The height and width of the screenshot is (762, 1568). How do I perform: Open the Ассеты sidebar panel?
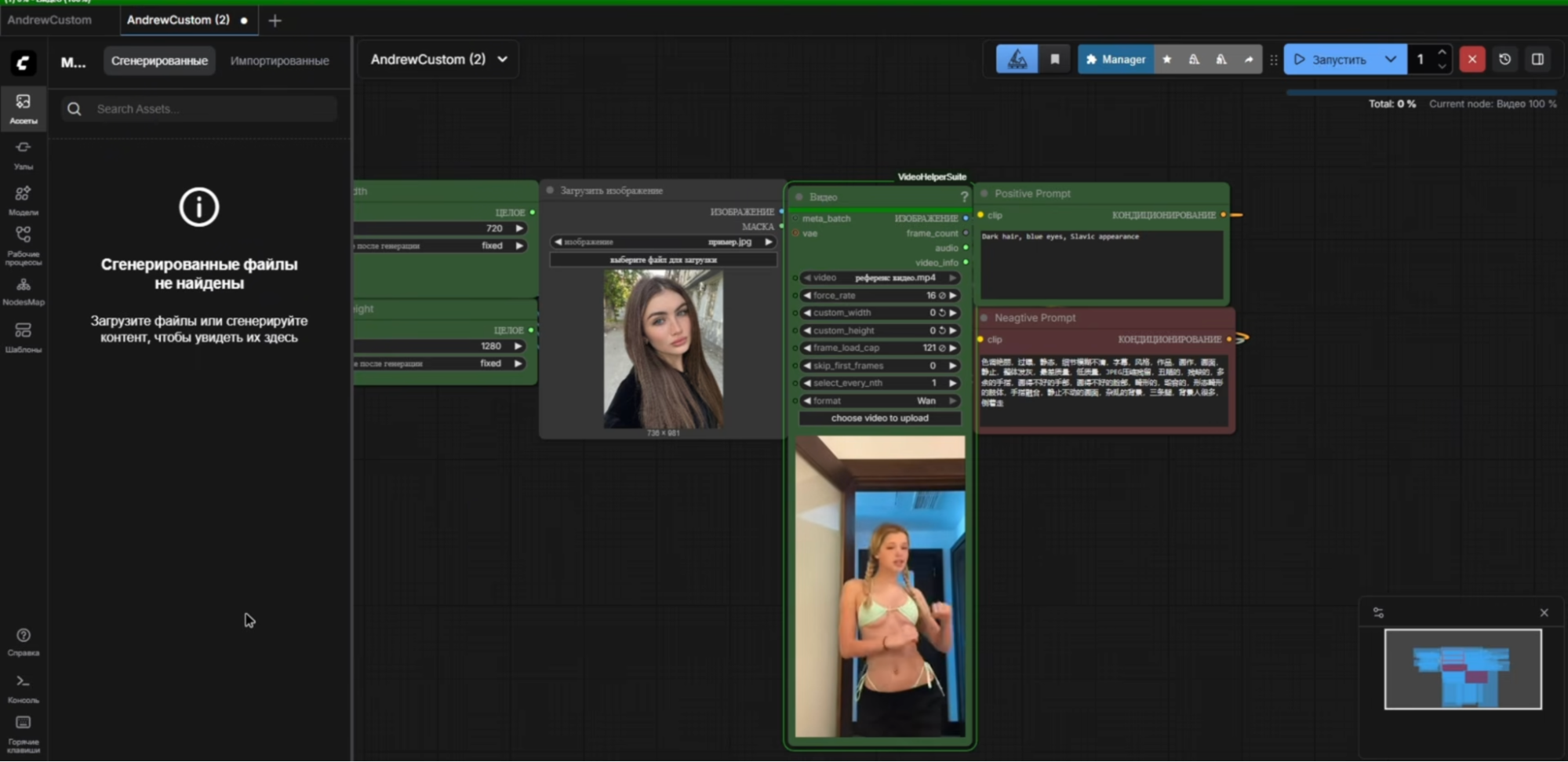(x=24, y=108)
